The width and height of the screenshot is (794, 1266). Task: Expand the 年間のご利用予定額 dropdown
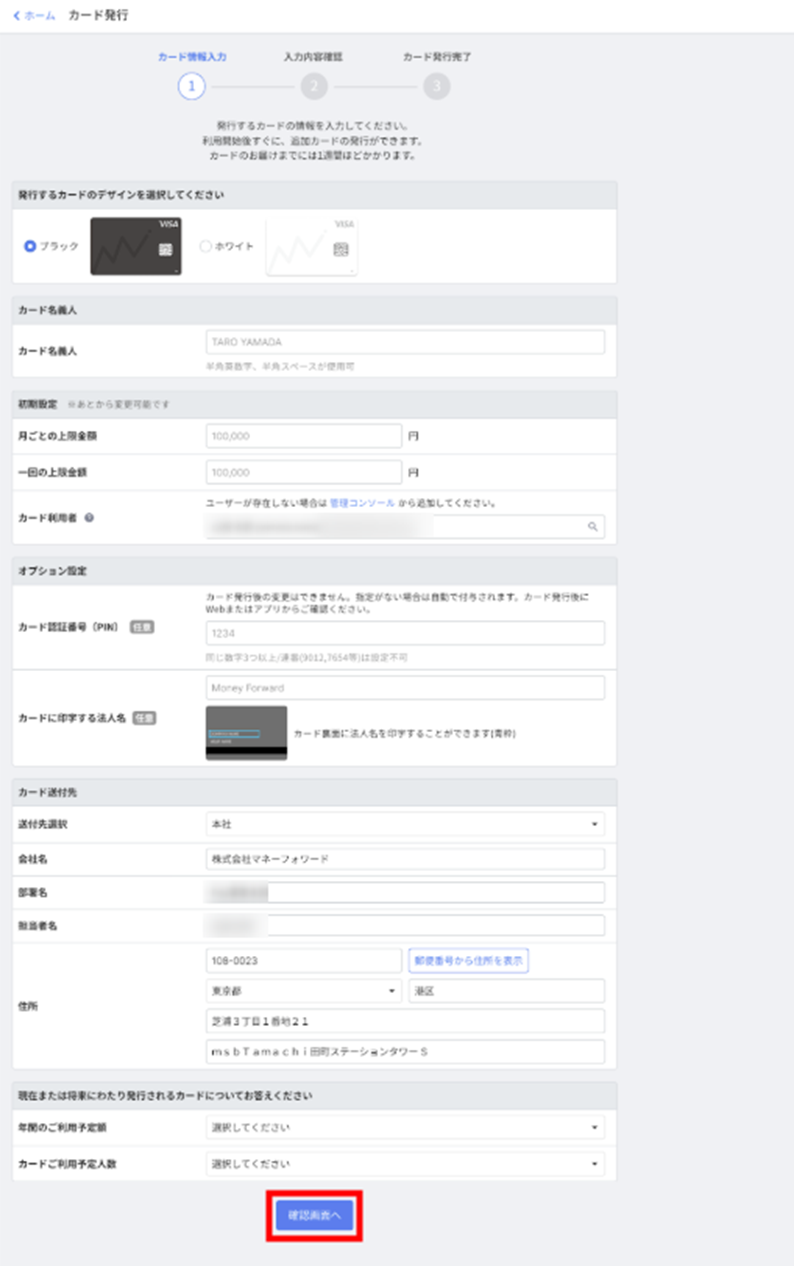coord(404,1128)
